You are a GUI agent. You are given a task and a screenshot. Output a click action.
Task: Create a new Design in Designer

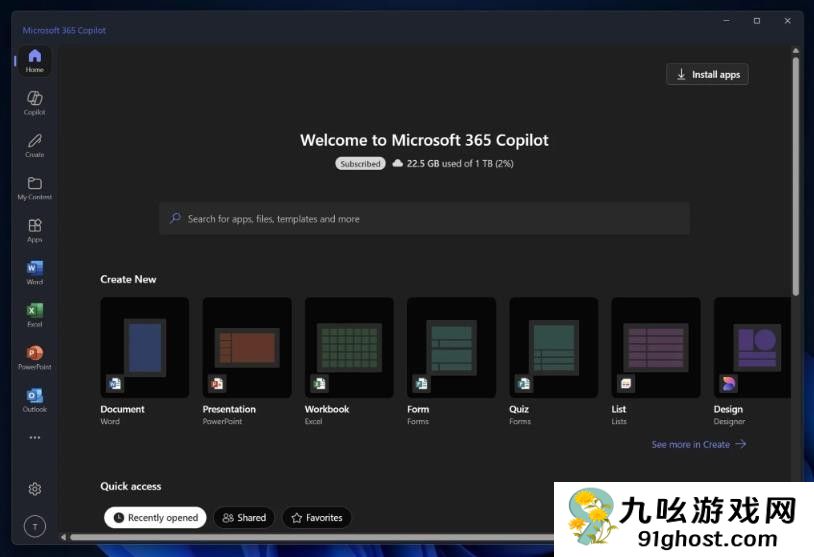[752, 347]
